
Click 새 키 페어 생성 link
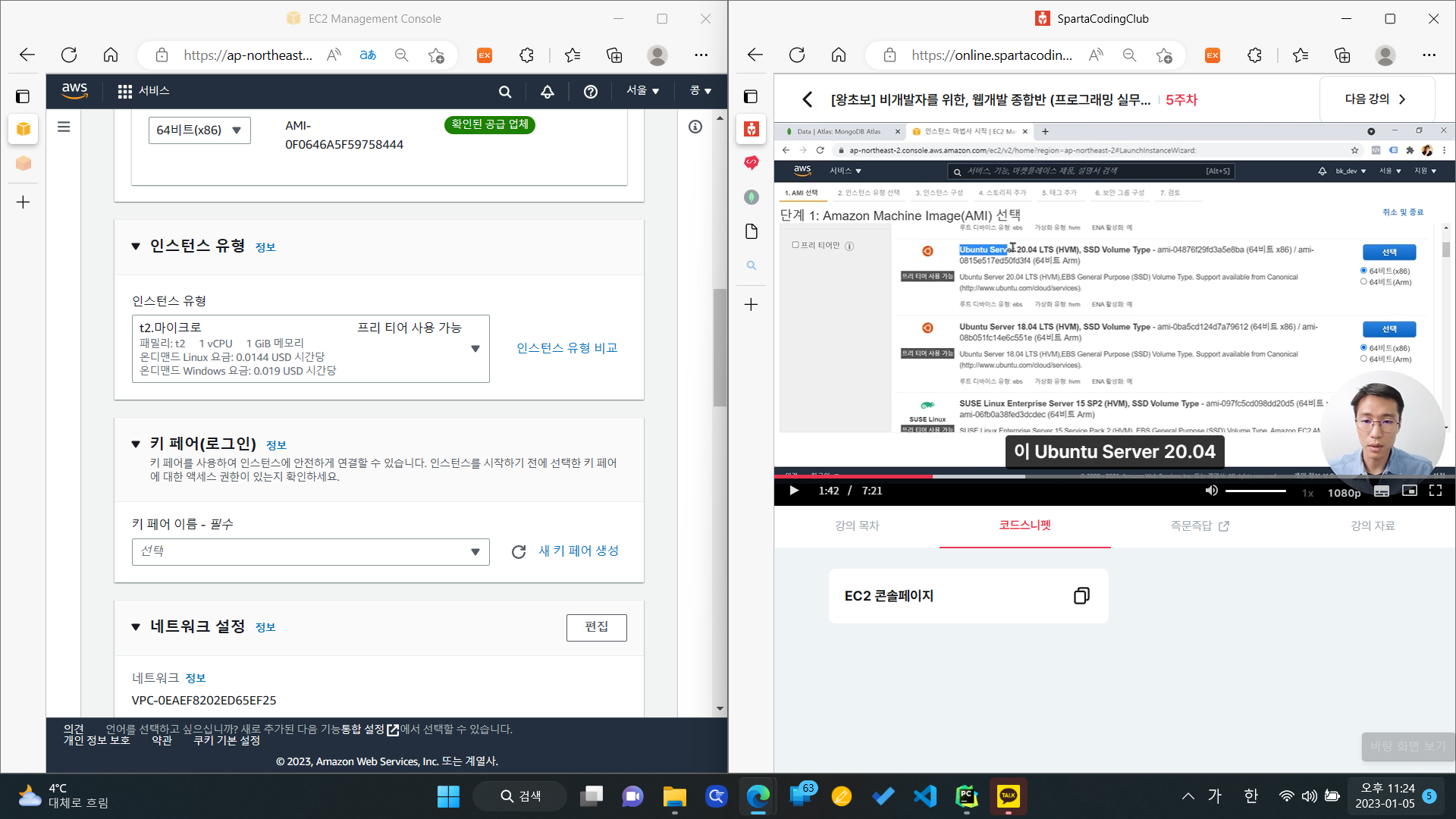579,551
